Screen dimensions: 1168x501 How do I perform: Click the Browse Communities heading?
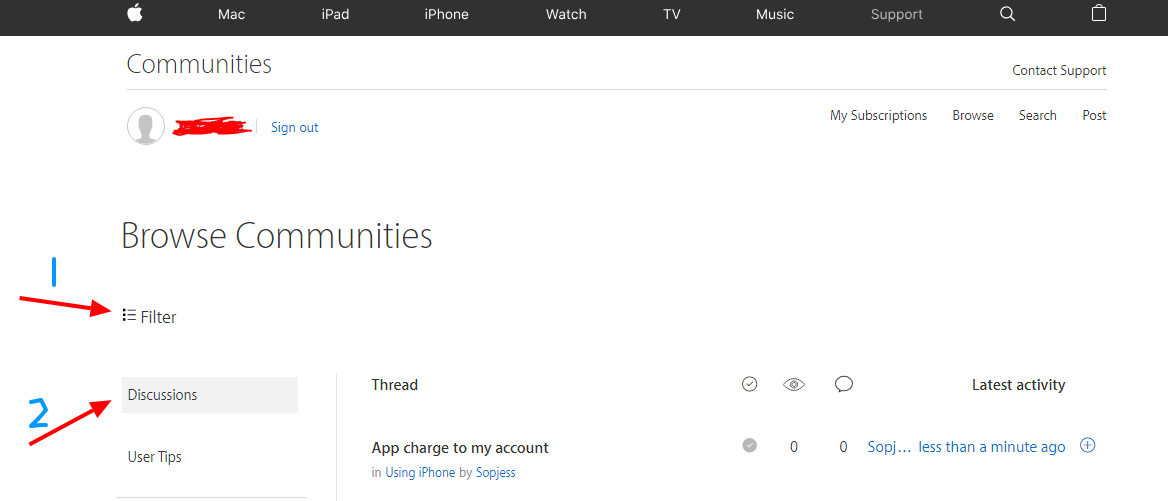pyautogui.click(x=276, y=236)
